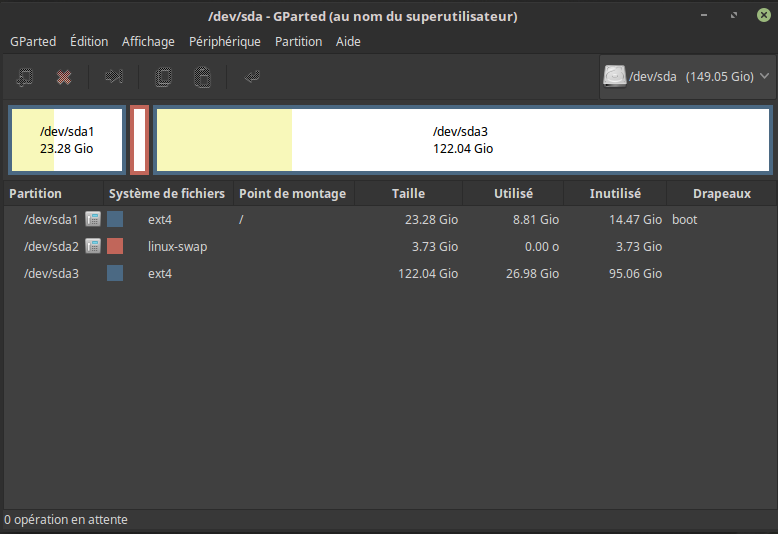Open the Aide menu
This screenshot has width=778, height=534.
(x=348, y=41)
